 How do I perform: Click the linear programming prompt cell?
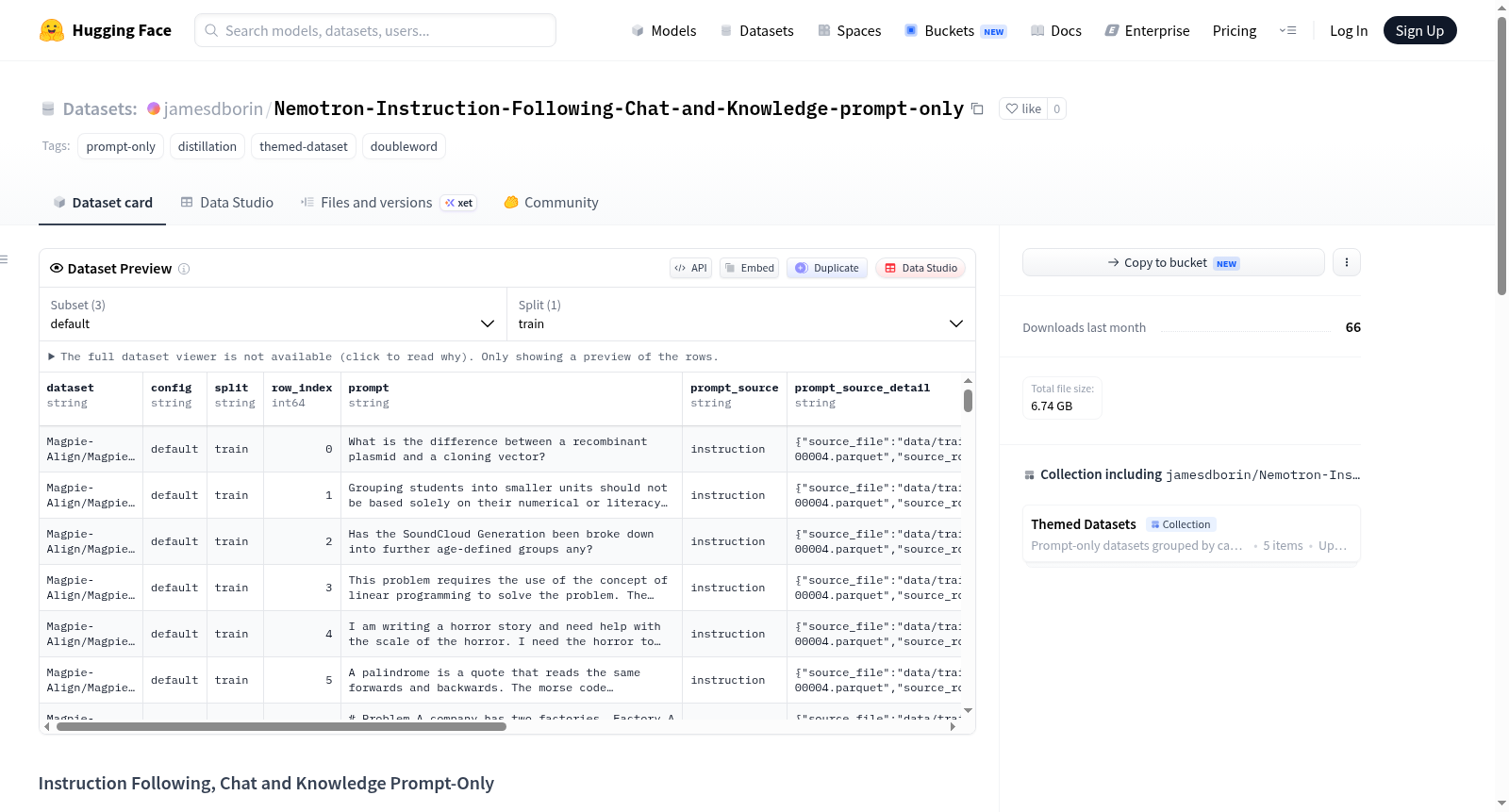511,588
